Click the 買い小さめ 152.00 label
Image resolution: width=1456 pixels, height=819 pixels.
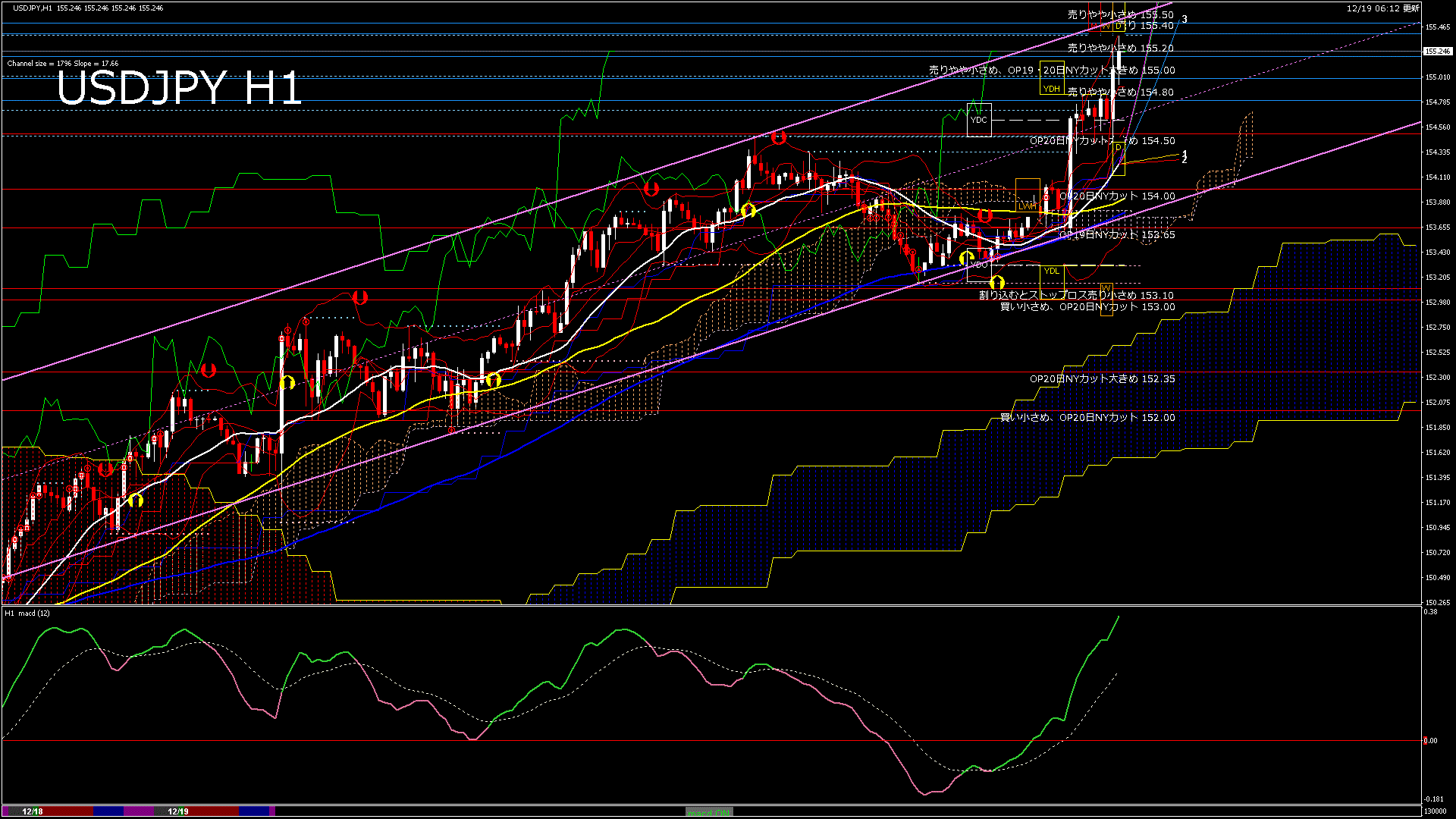tap(1087, 418)
